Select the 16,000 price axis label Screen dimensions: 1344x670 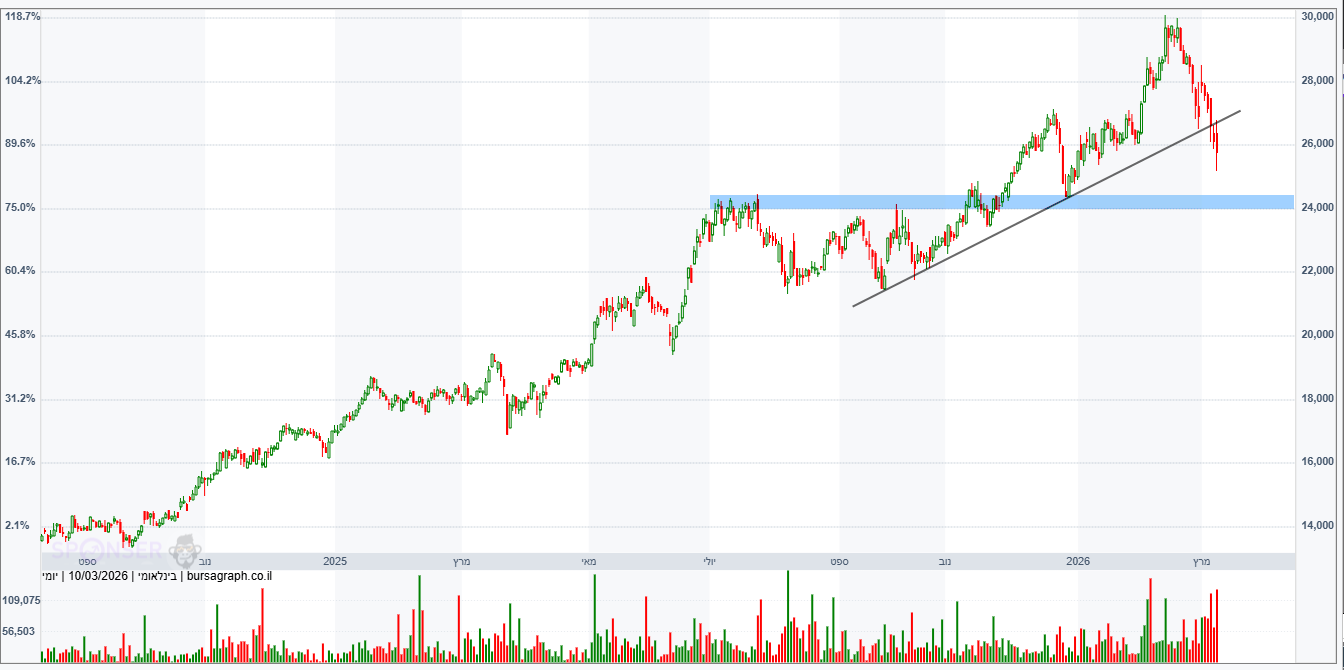click(x=1316, y=462)
